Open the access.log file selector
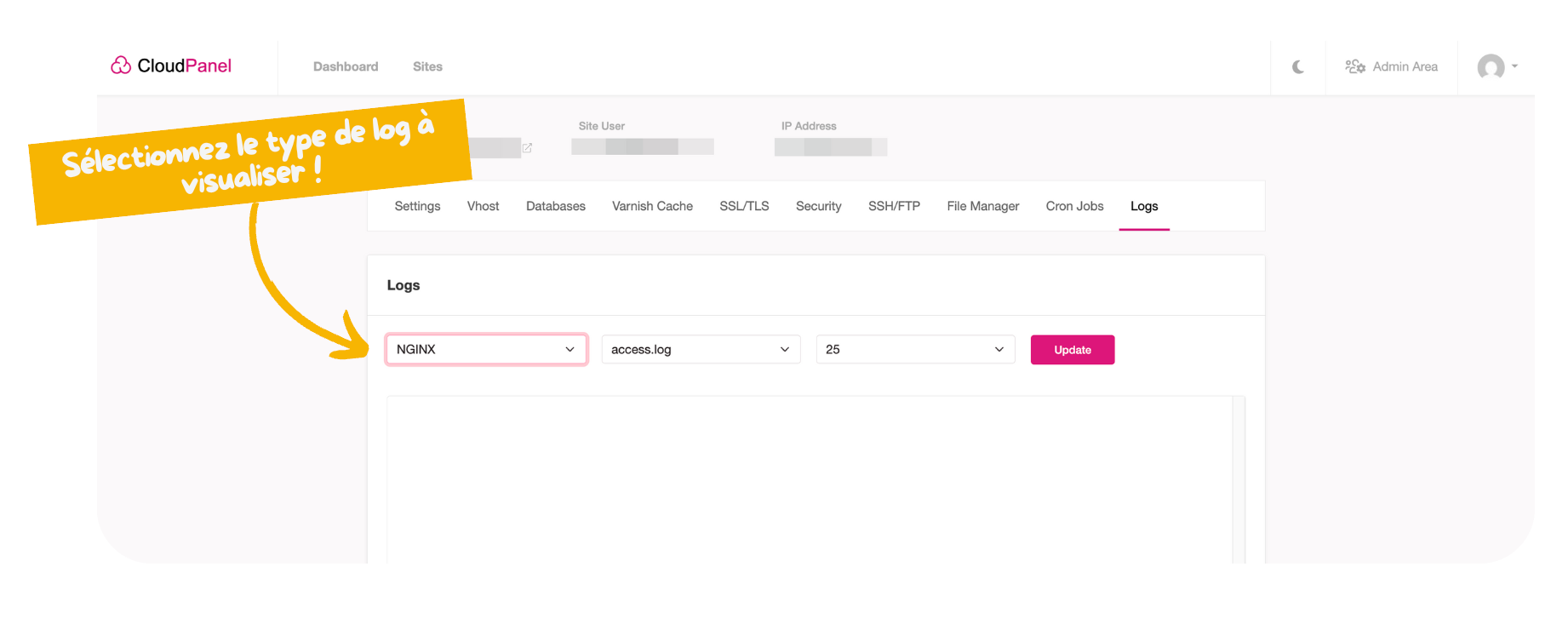This screenshot has height=618, width=1568. [x=701, y=349]
